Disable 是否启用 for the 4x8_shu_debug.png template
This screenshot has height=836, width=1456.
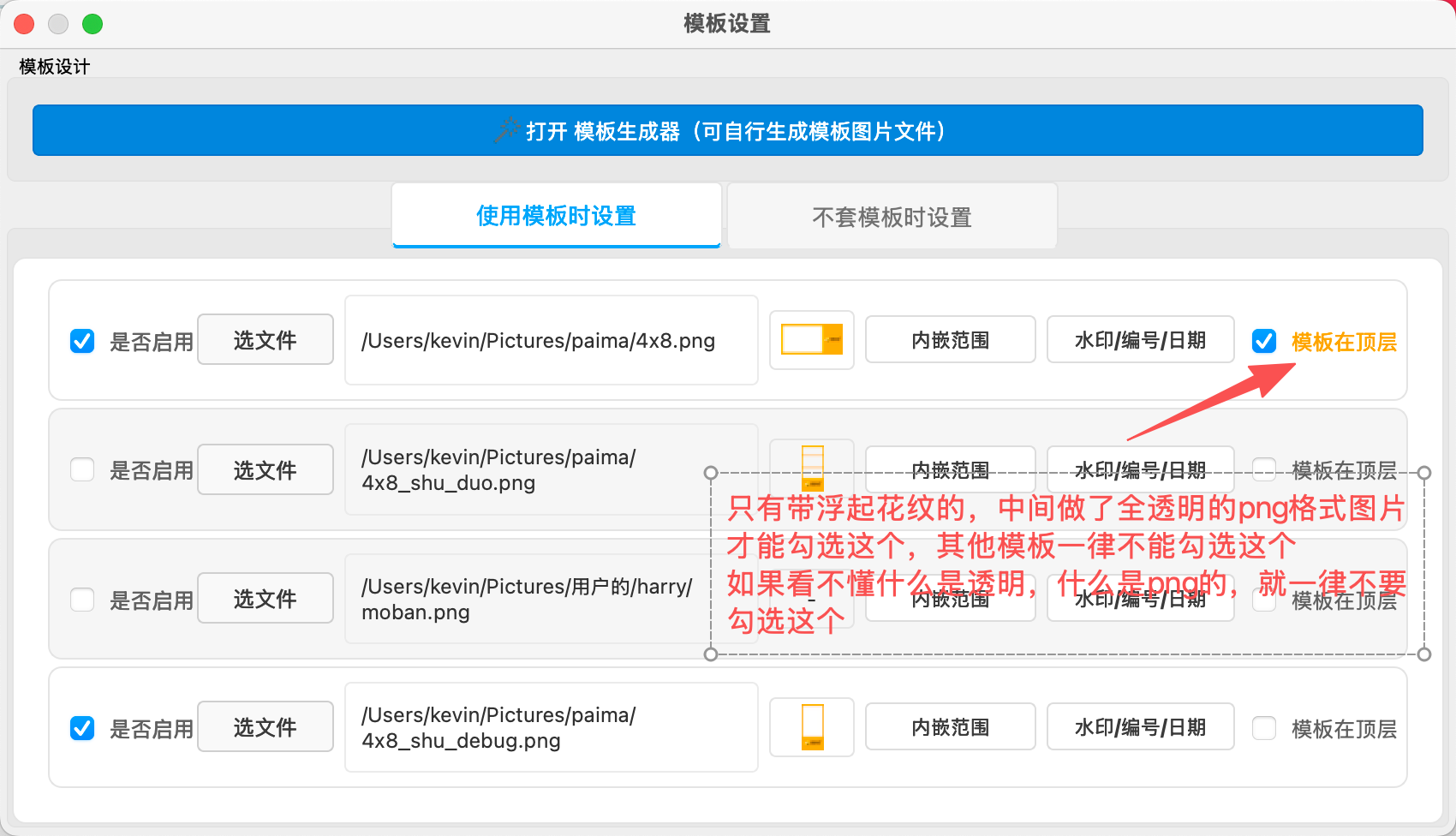pyautogui.click(x=82, y=728)
